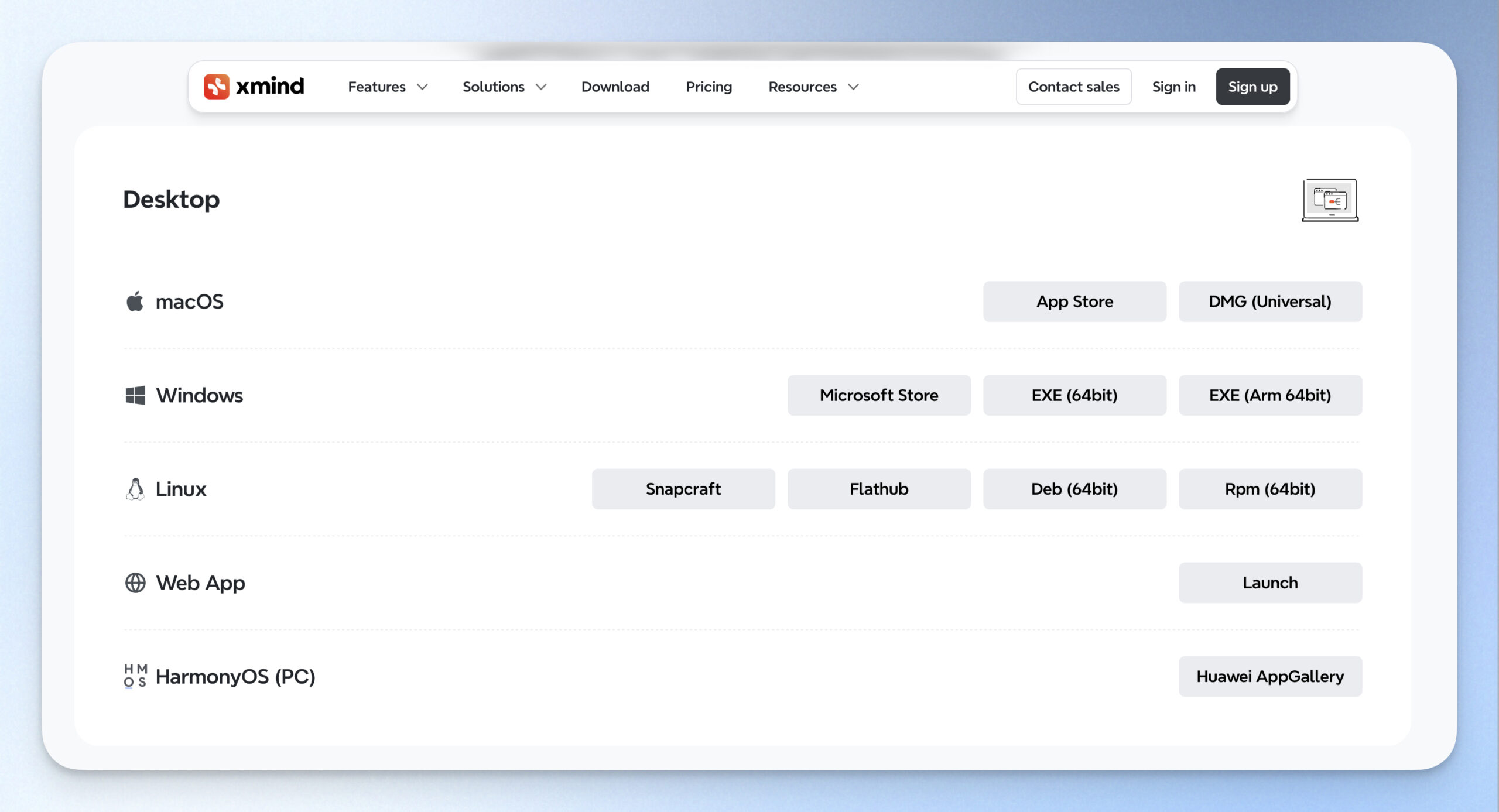
Task: Click the HarmonyOS HMOS icon
Action: coord(135,676)
